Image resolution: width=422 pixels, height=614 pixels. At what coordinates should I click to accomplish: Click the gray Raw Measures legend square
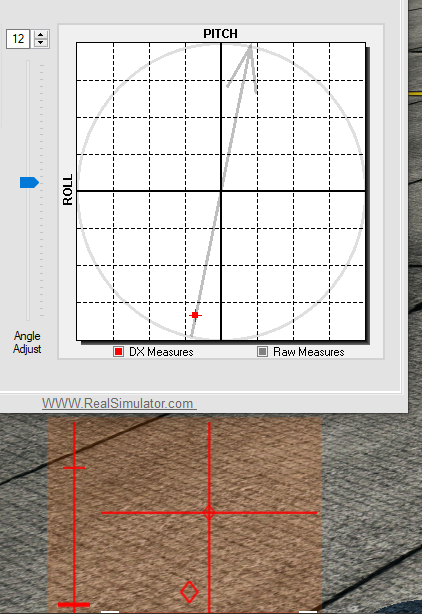pyautogui.click(x=262, y=352)
